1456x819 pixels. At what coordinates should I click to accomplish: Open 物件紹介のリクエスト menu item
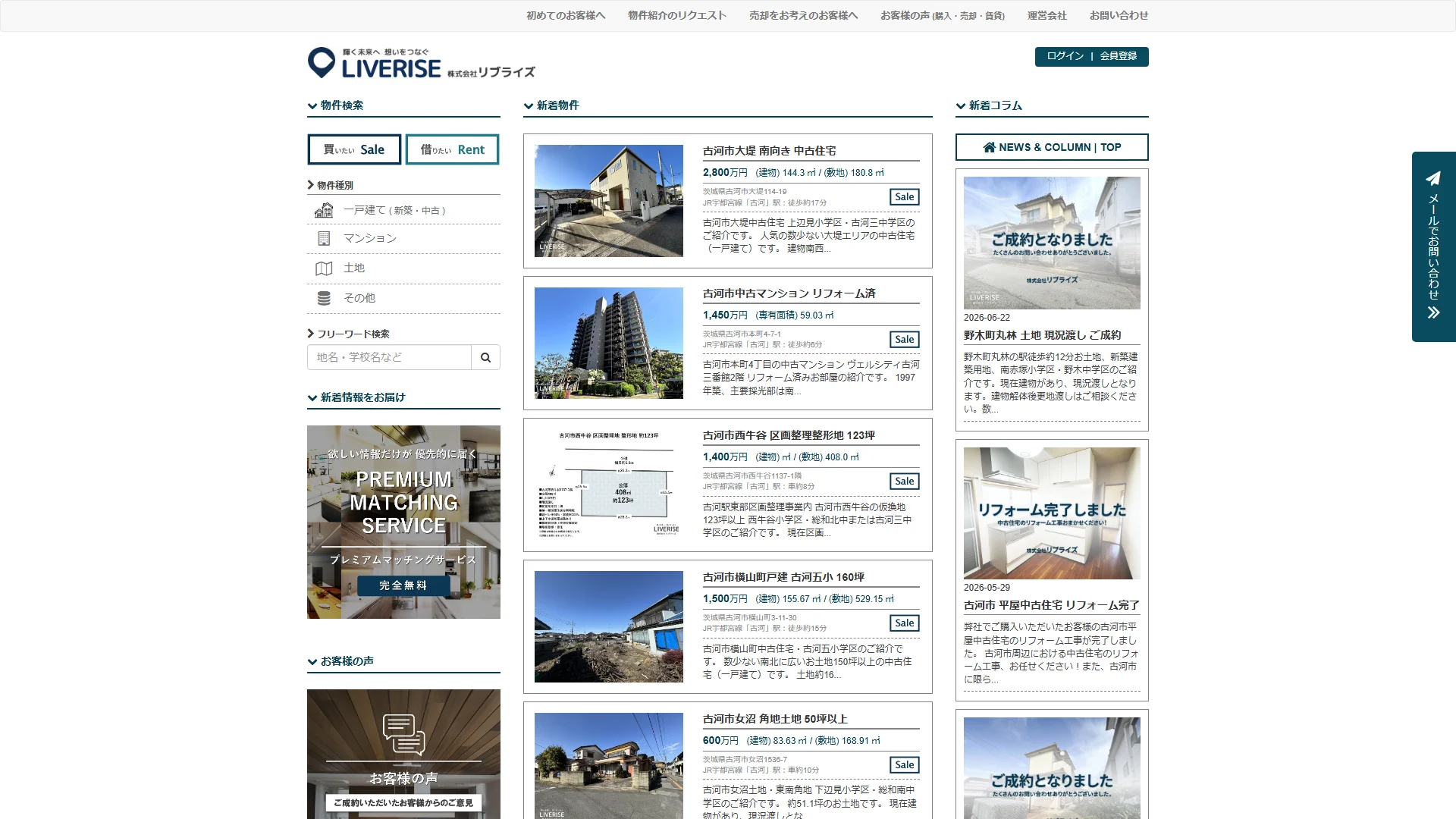point(677,15)
